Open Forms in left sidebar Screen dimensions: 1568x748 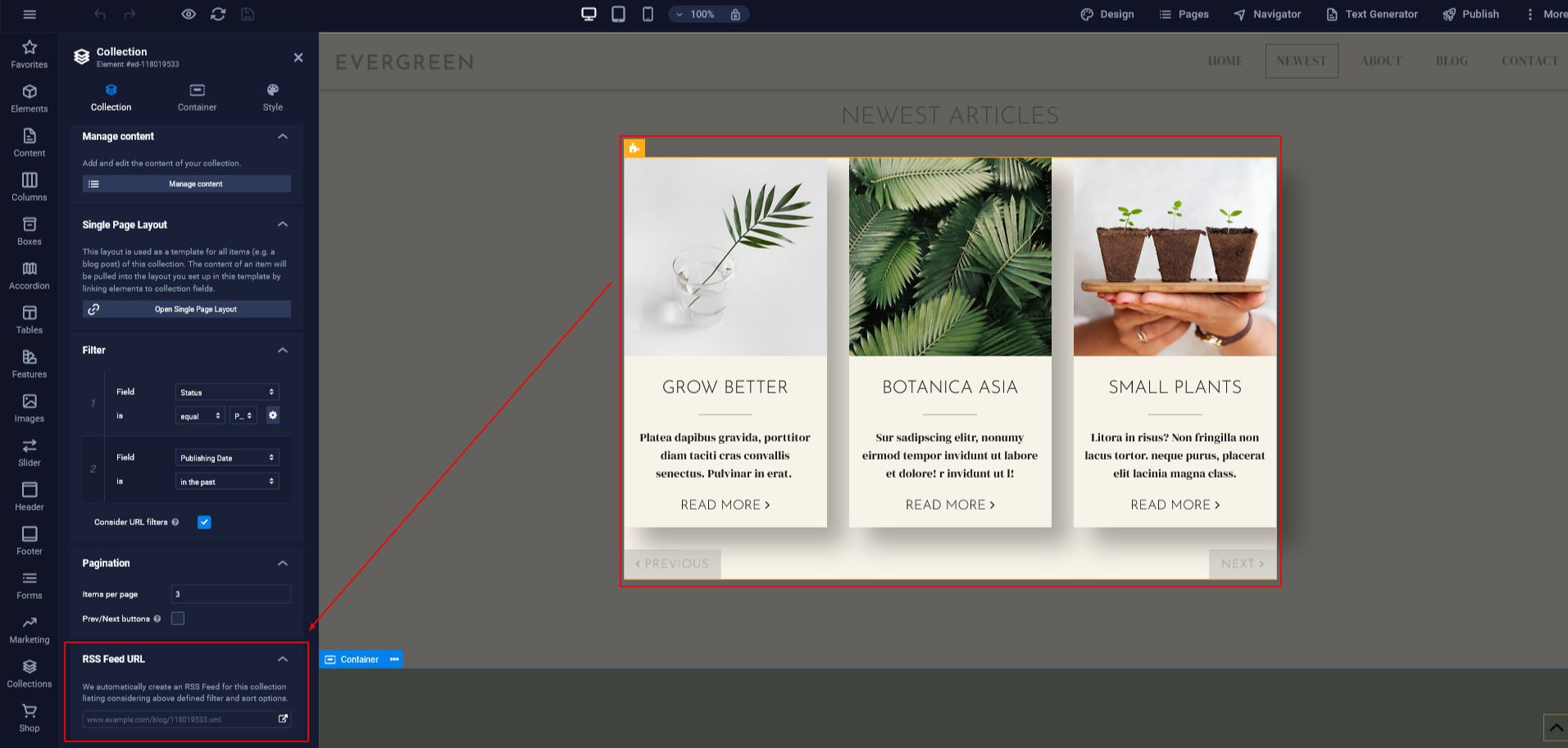pos(30,585)
